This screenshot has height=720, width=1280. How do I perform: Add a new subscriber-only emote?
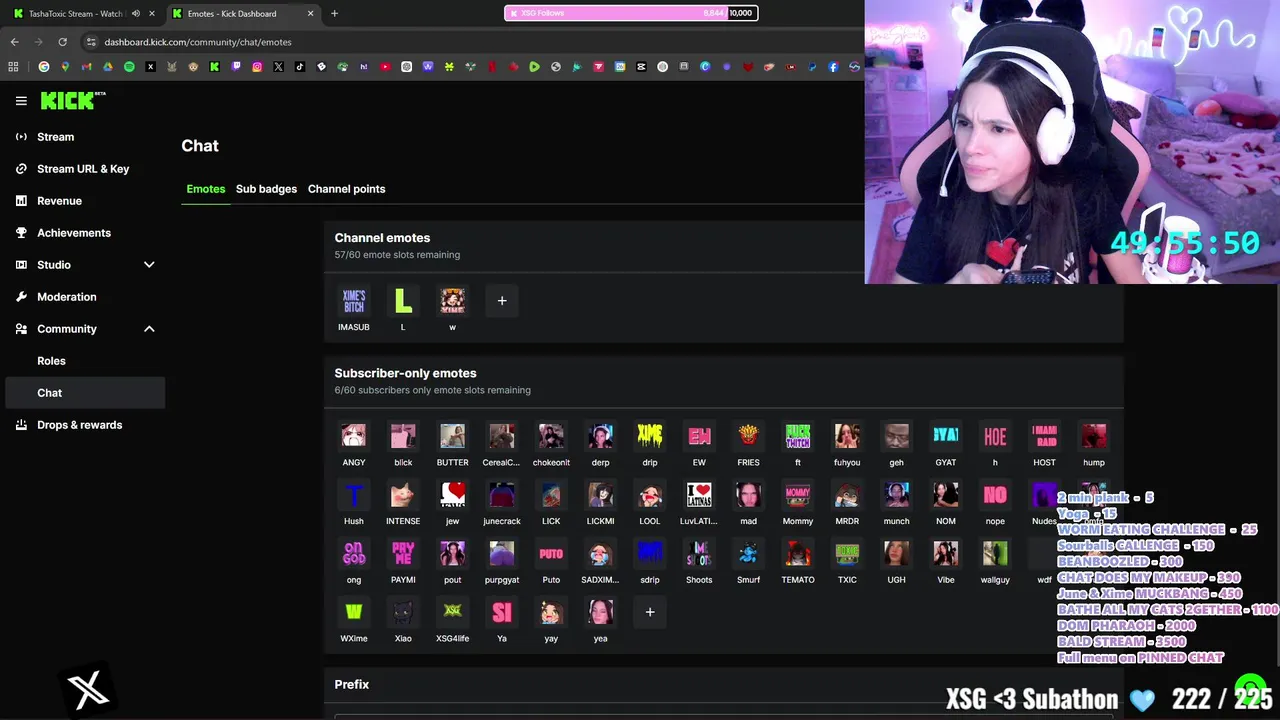click(650, 612)
